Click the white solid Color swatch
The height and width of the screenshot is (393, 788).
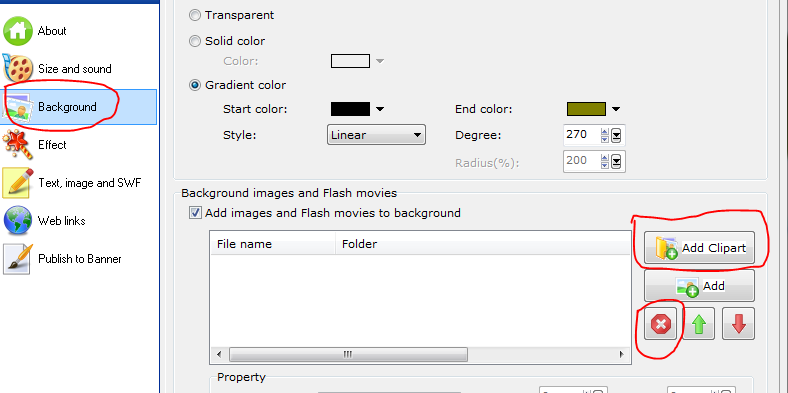[x=350, y=61]
